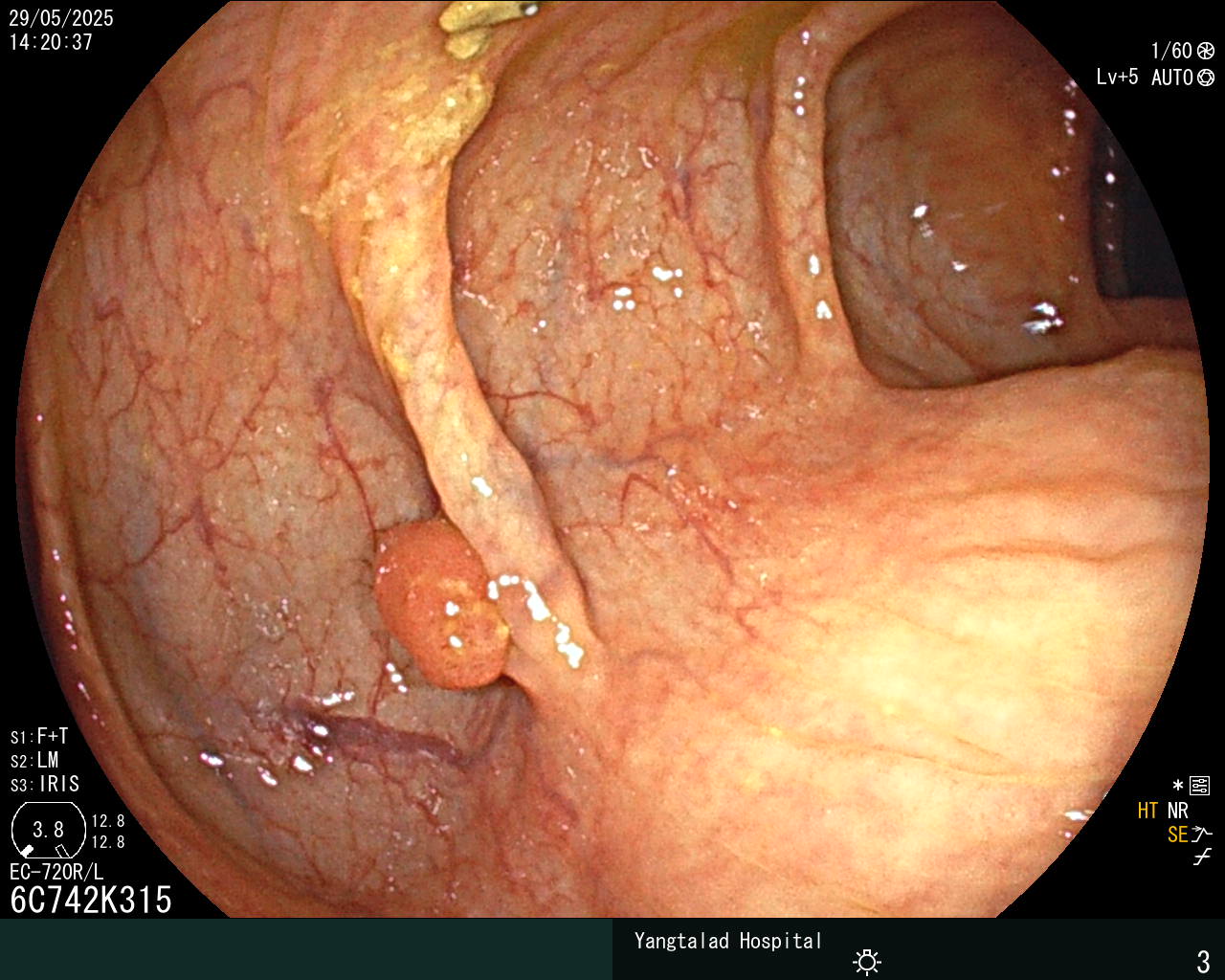Click the time 14:20:37
1225x980 pixels.
point(51,42)
